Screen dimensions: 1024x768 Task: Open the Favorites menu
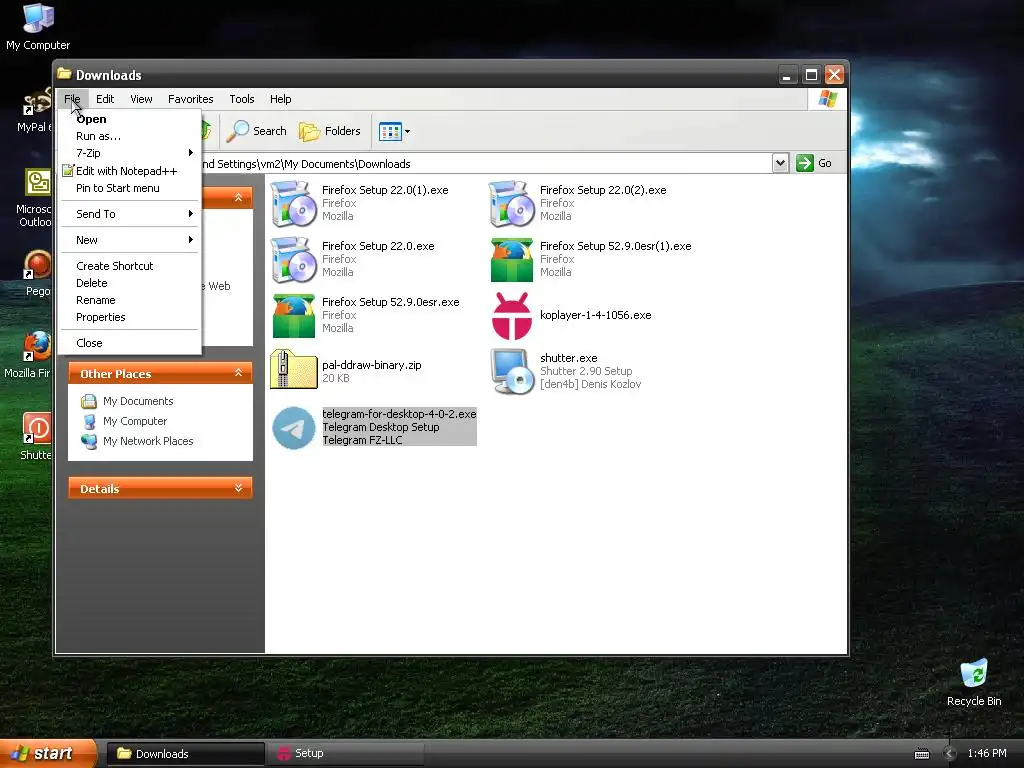tap(191, 99)
